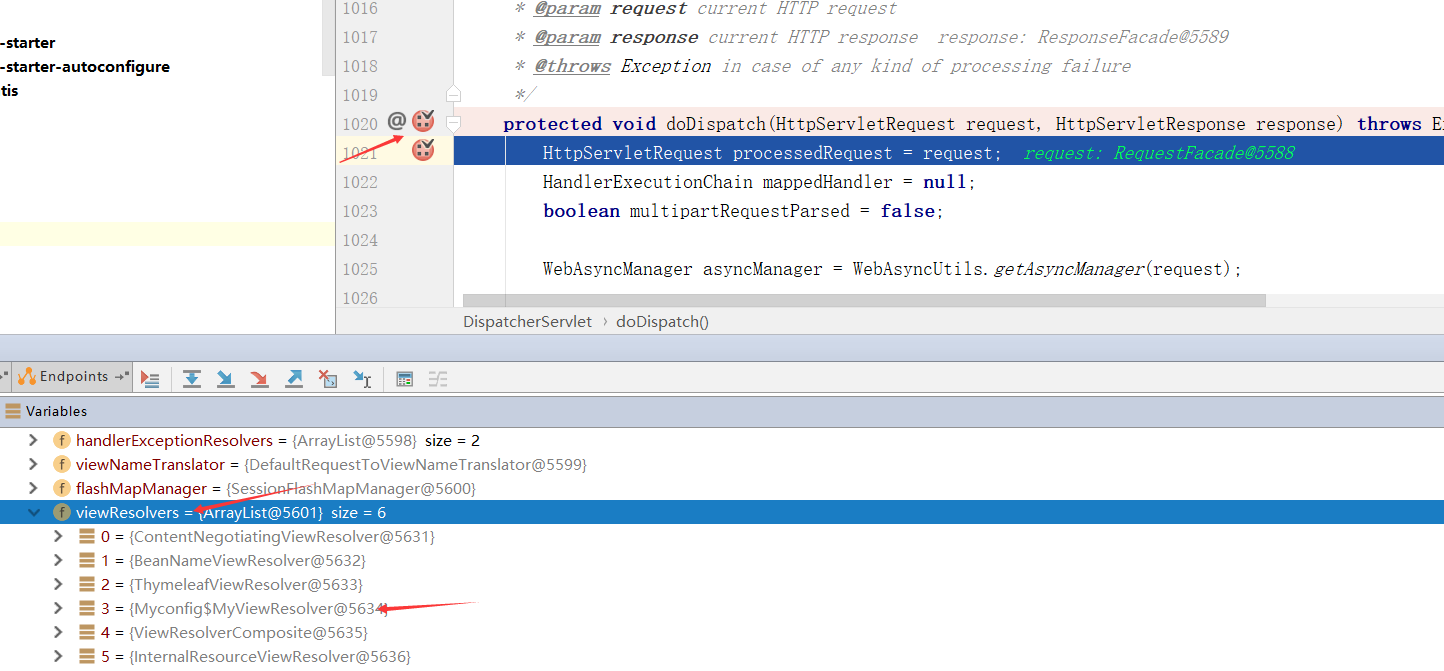Click the Drop Frame icon
Screen dimensions: 1444x671
(328, 378)
